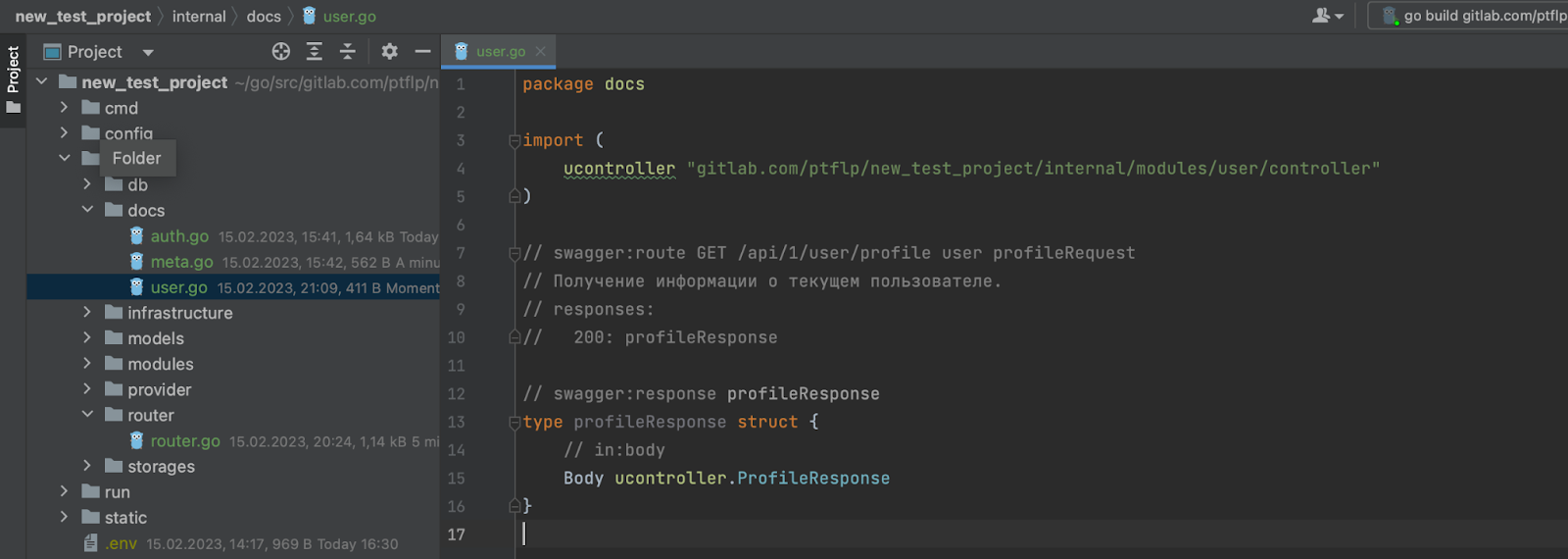This screenshot has width=1568, height=559.
Task: Toggle the Project tool window sidebar button
Action: coord(13,78)
